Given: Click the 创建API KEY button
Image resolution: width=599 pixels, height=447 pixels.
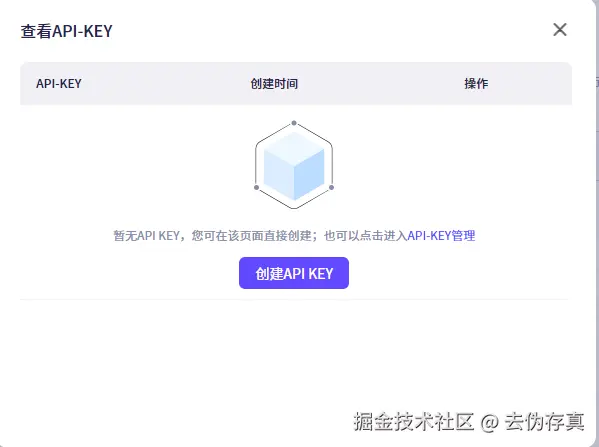Looking at the screenshot, I should pyautogui.click(x=294, y=273).
